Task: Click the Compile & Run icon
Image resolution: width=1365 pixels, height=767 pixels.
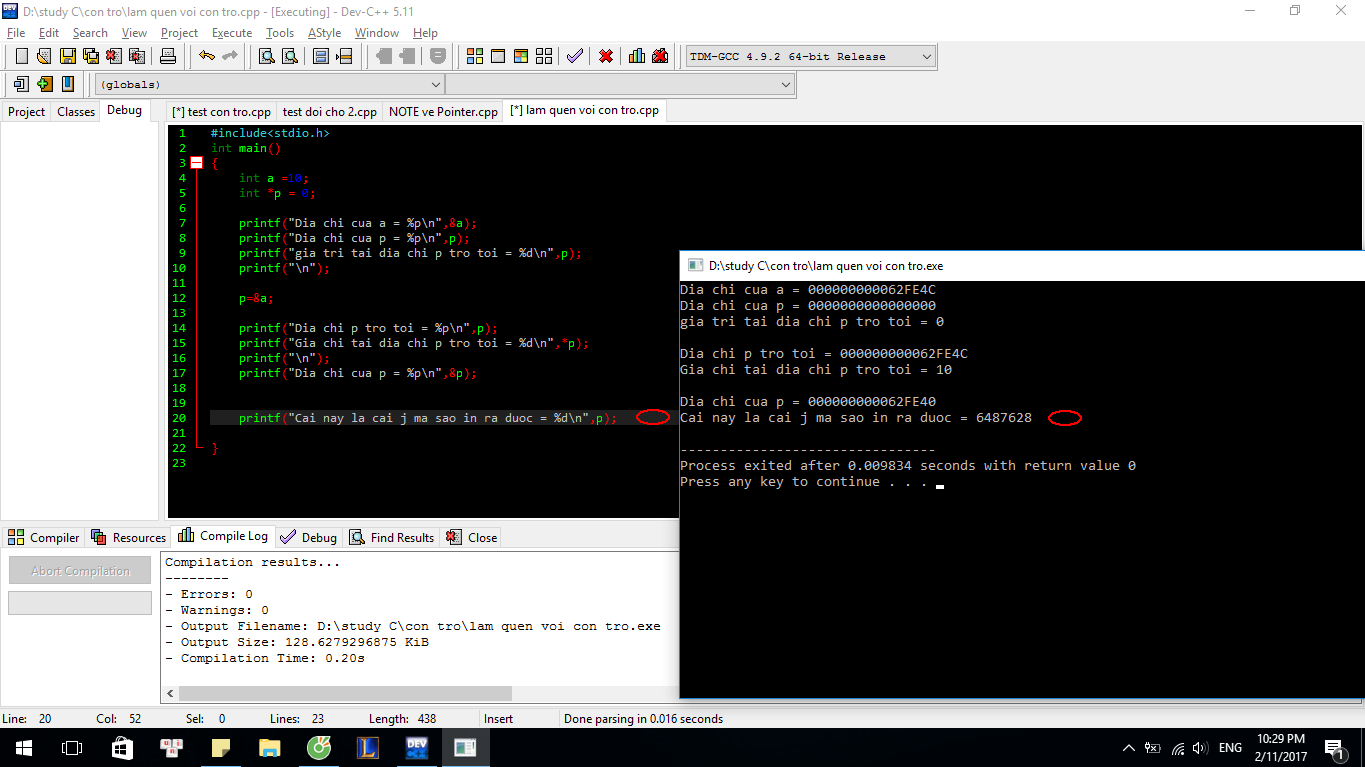Action: pyautogui.click(x=520, y=56)
